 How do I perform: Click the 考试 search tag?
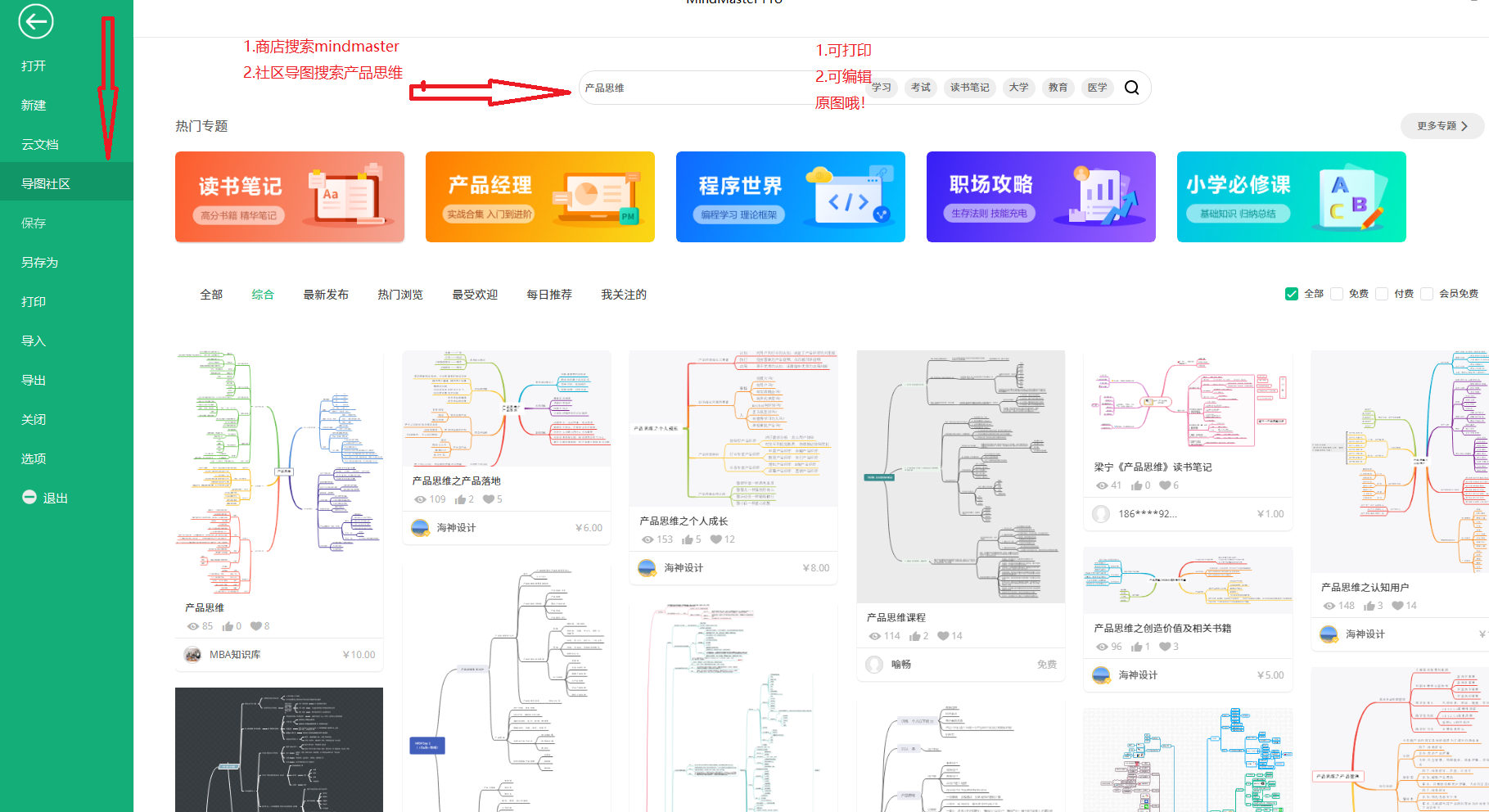point(921,88)
